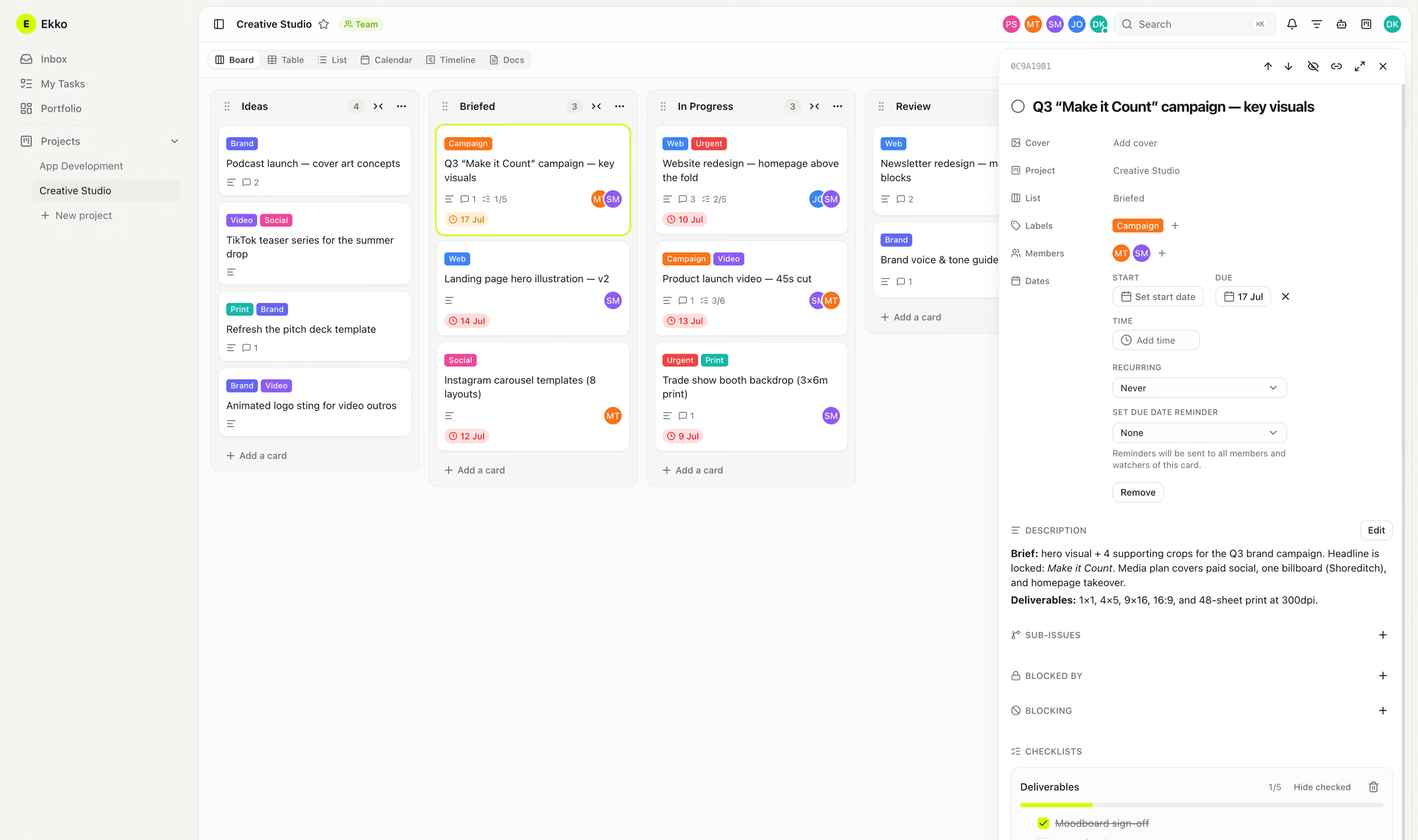
Task: Open the notifications bell
Action: click(x=1292, y=24)
